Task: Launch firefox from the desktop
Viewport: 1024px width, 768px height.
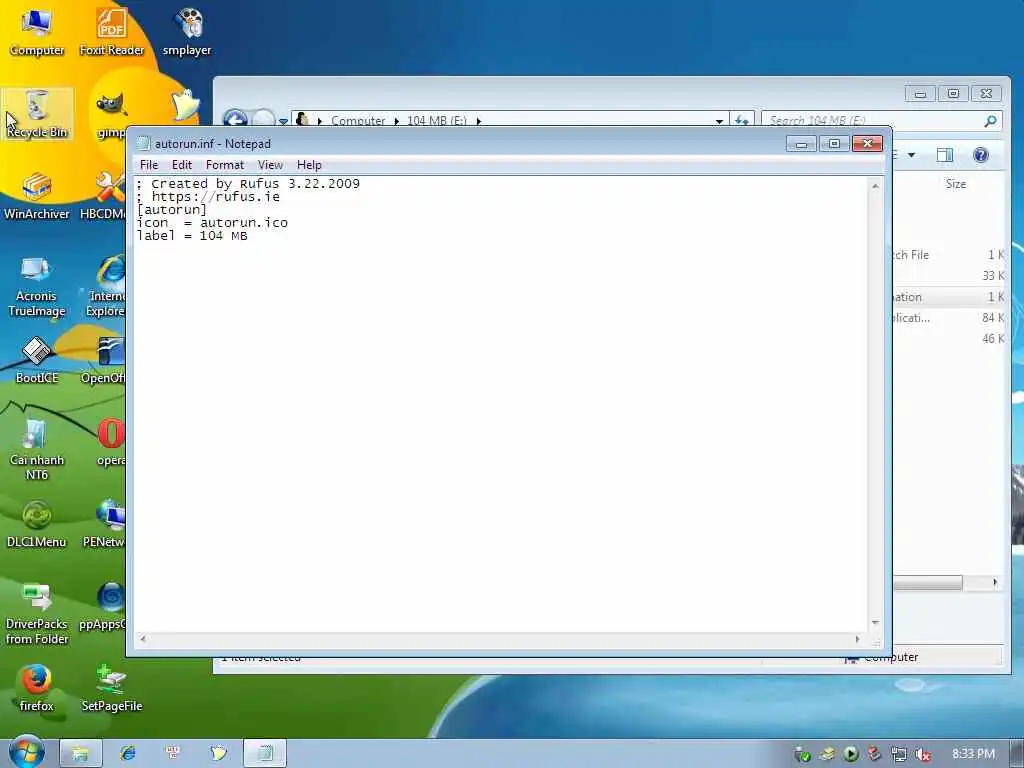Action: [37, 688]
